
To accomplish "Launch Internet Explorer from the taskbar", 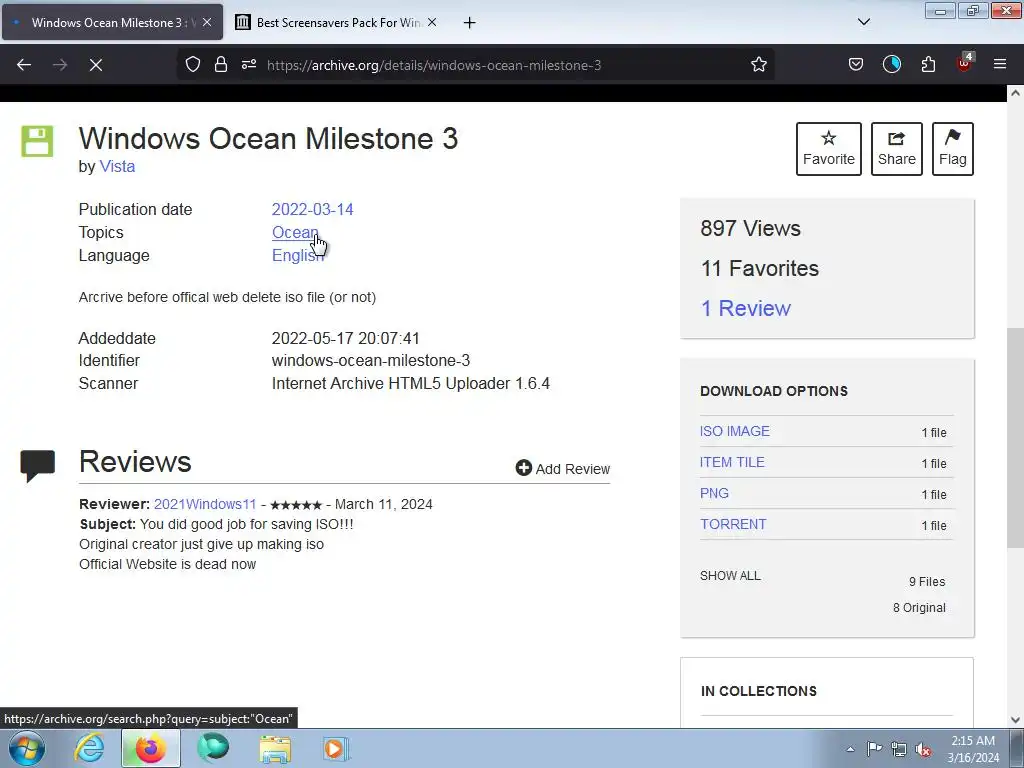I will pyautogui.click(x=89, y=748).
